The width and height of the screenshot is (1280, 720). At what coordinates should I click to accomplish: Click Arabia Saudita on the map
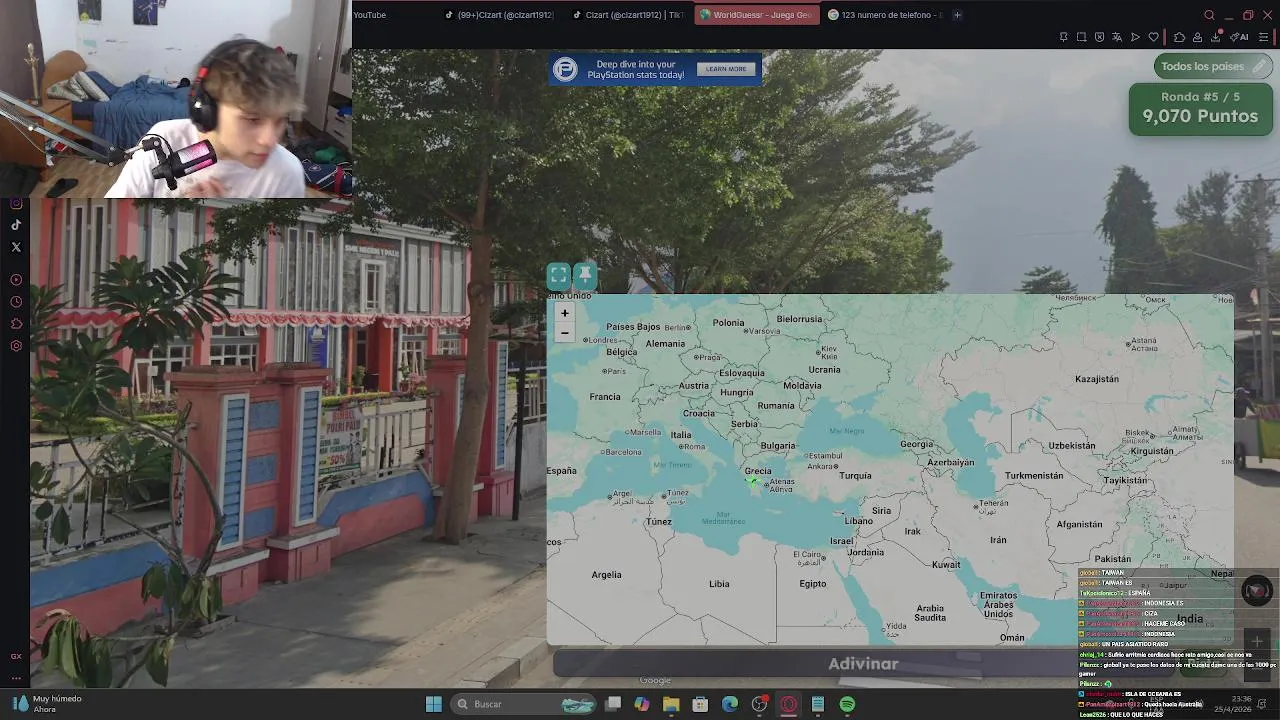[x=930, y=613]
